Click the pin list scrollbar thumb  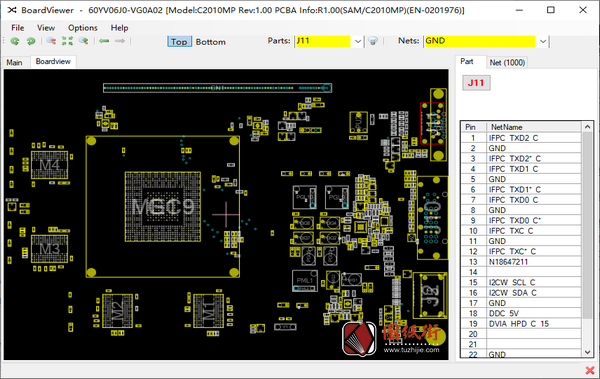[587, 225]
